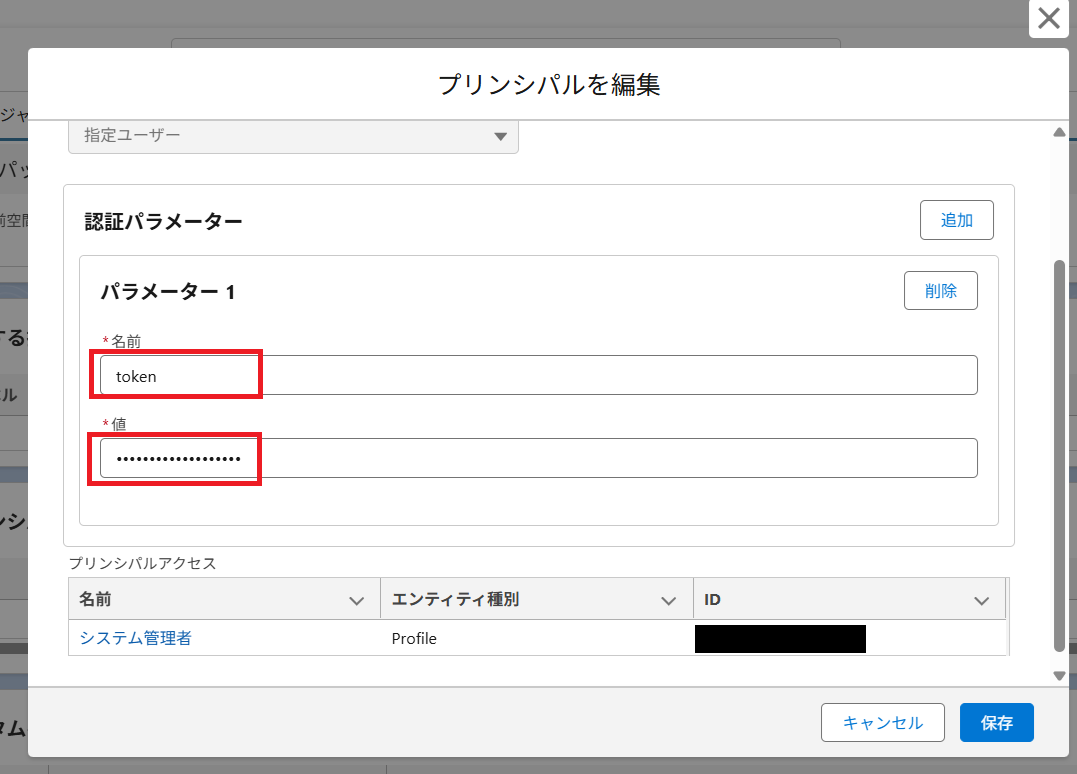
Task: Click the redacted ID cell in the table
Action: [x=780, y=638]
